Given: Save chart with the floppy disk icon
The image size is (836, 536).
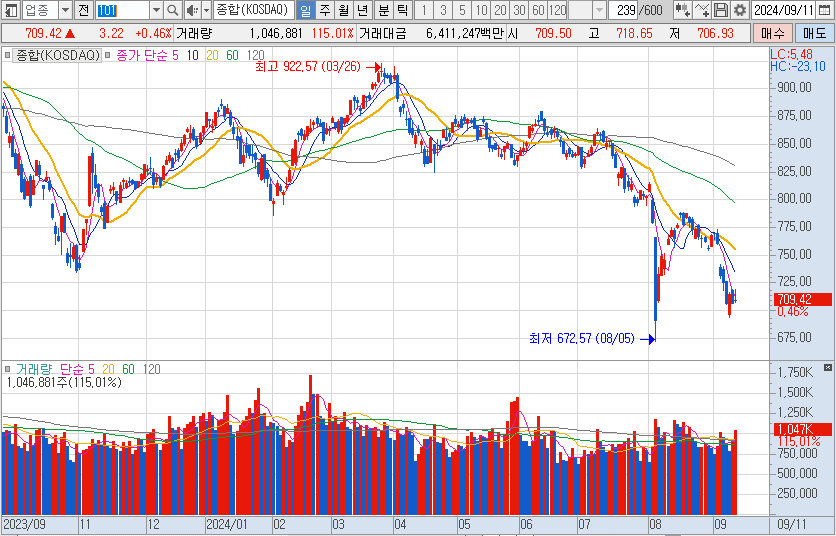Looking at the screenshot, I should [x=721, y=10].
